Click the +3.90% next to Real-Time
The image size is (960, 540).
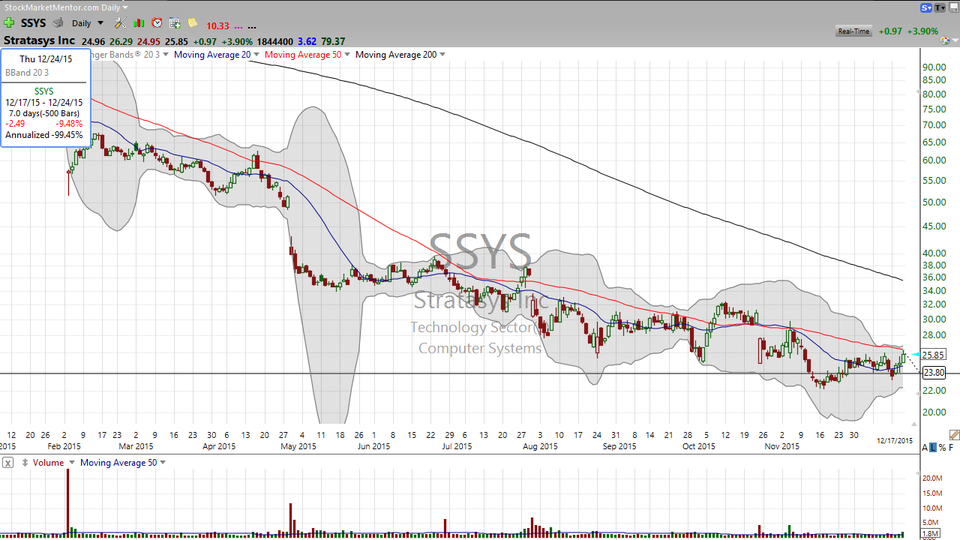923,31
